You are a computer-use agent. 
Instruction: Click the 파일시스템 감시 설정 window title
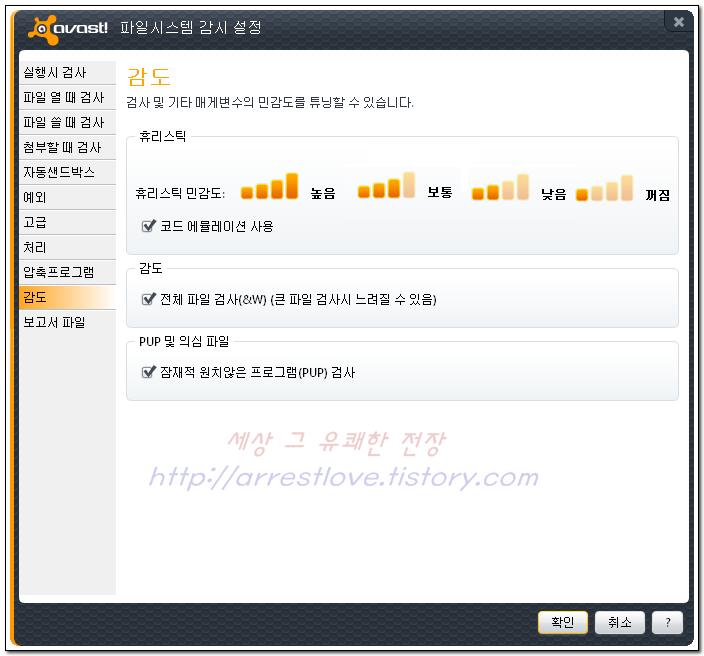190,28
